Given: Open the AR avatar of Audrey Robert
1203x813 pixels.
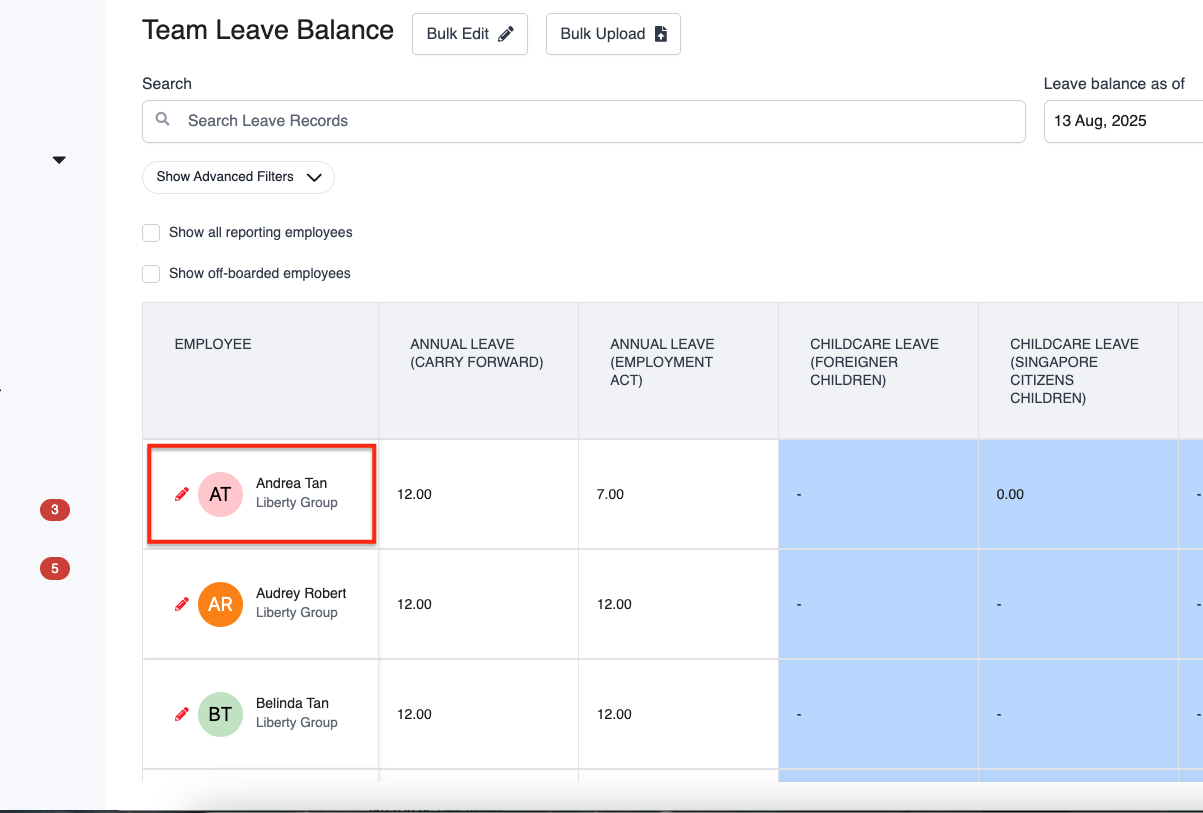Looking at the screenshot, I should [220, 604].
